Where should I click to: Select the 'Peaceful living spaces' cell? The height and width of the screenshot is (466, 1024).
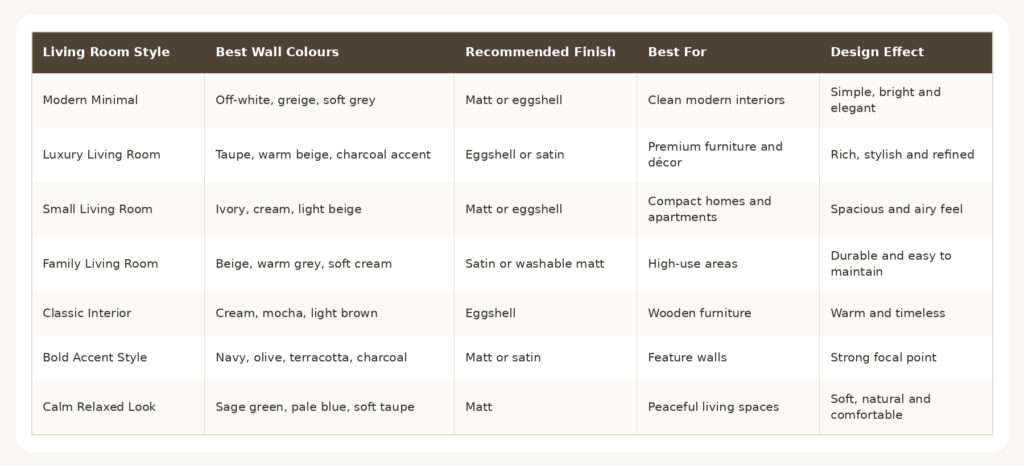tap(728, 407)
